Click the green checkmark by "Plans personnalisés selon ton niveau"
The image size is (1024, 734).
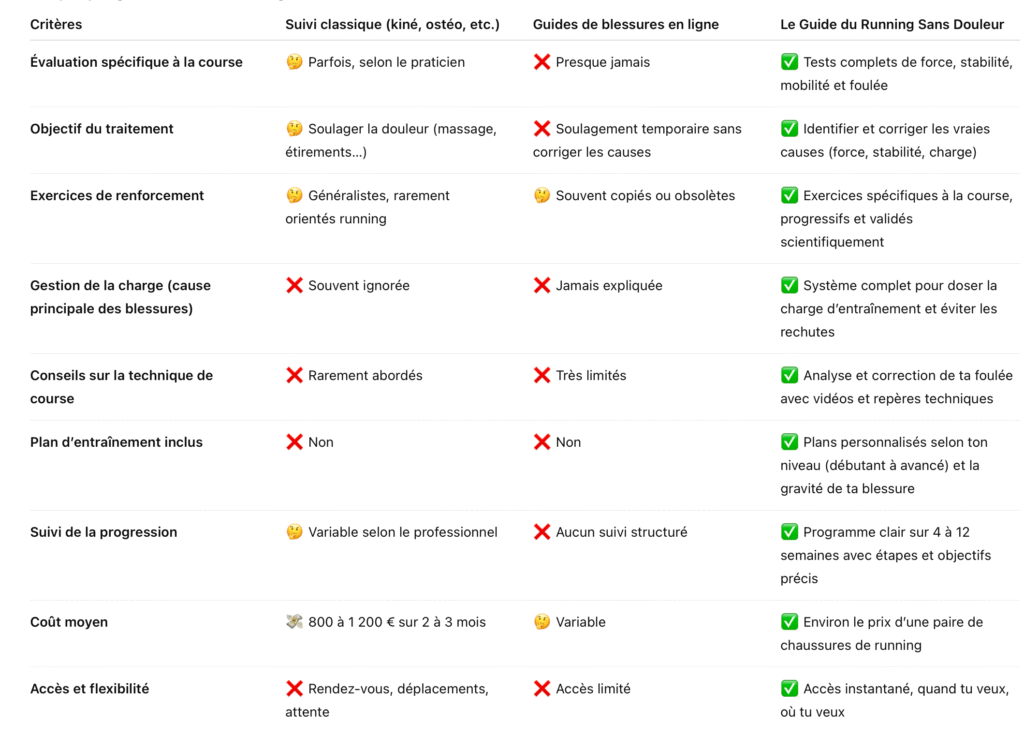point(789,442)
